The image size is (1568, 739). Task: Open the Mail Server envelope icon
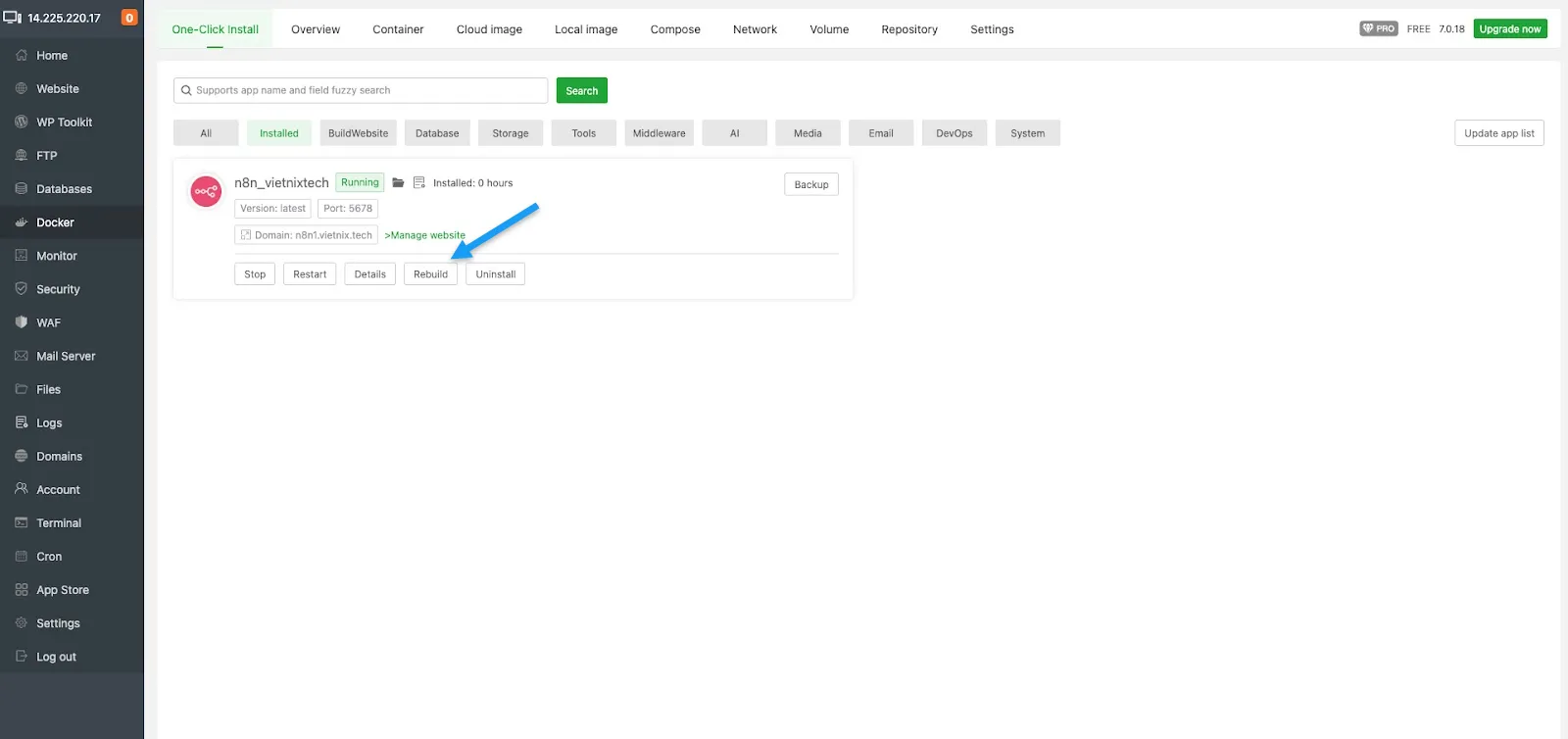click(x=22, y=356)
